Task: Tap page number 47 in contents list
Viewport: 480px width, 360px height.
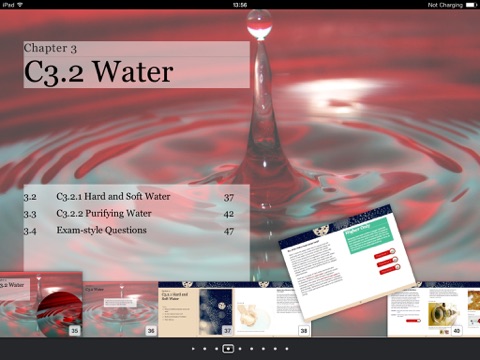Action: 229,231
